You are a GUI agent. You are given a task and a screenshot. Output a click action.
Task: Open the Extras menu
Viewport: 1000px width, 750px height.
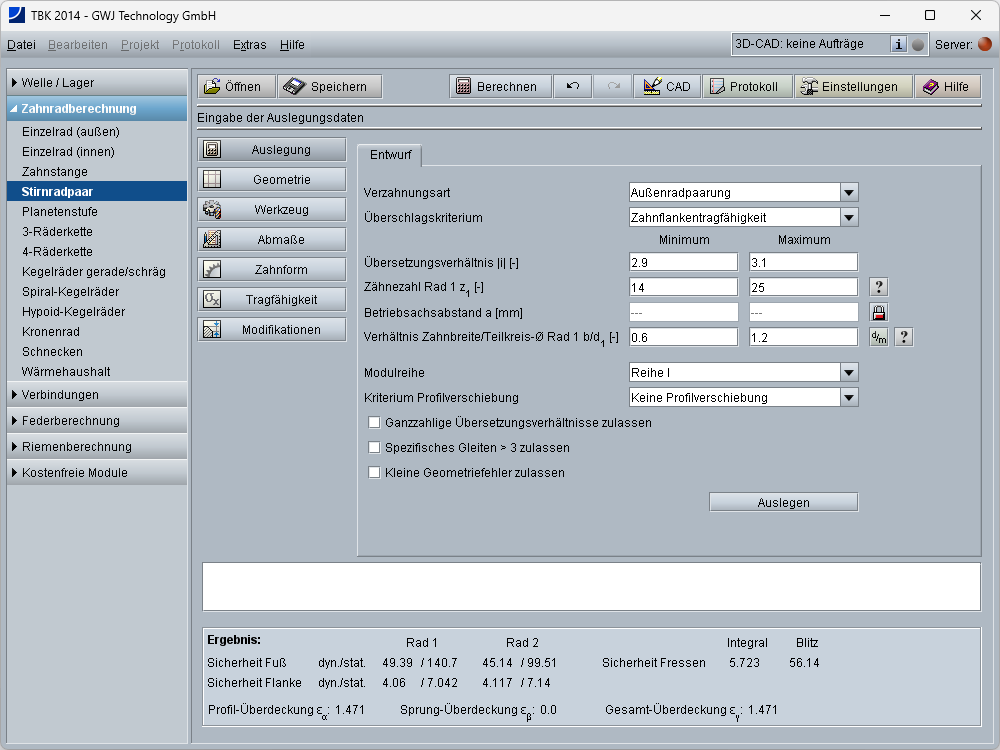[x=249, y=45]
